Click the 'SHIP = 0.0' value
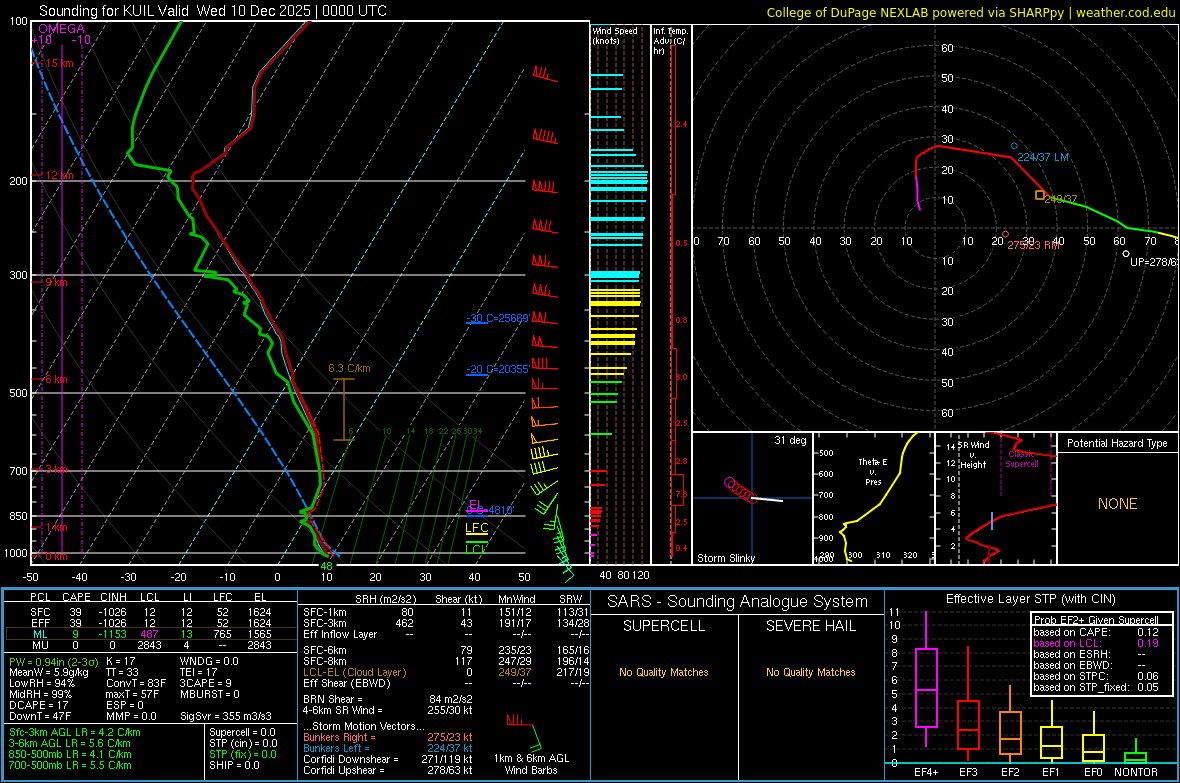Viewport: 1180px width, 783px height. pos(234,765)
